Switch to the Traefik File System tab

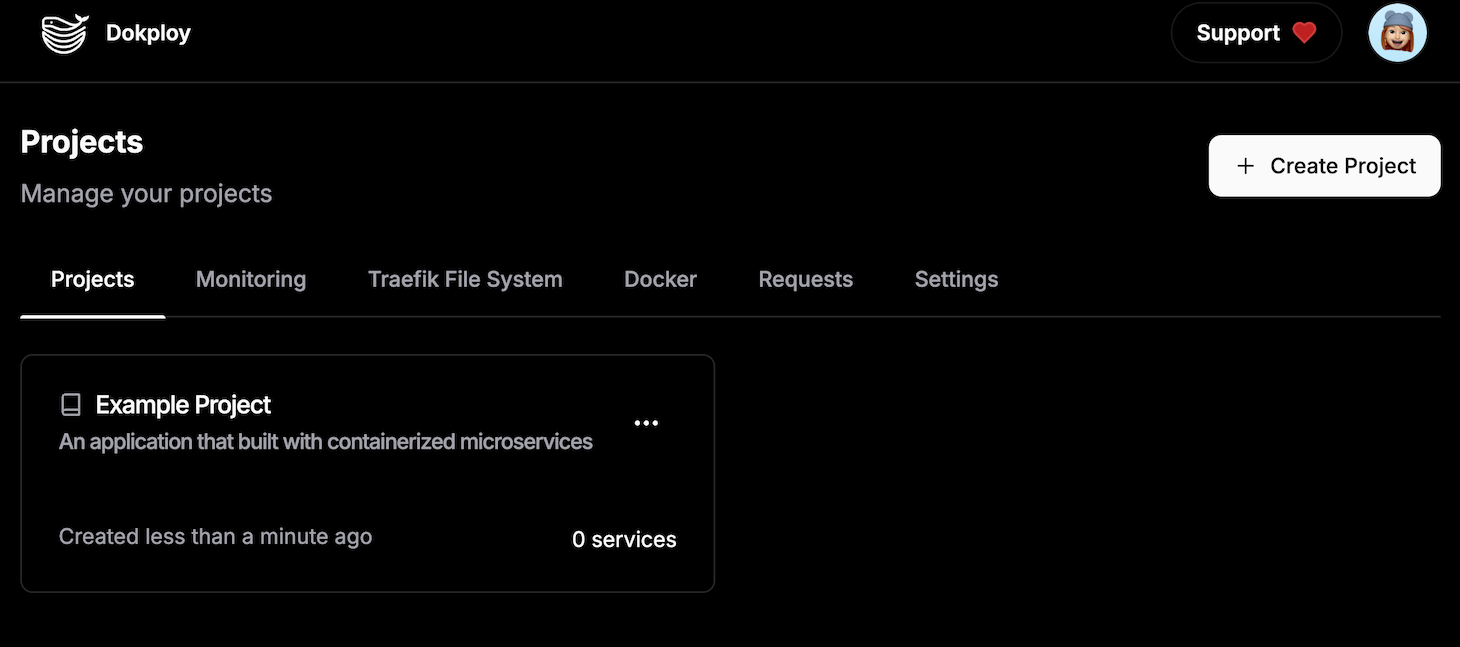464,279
